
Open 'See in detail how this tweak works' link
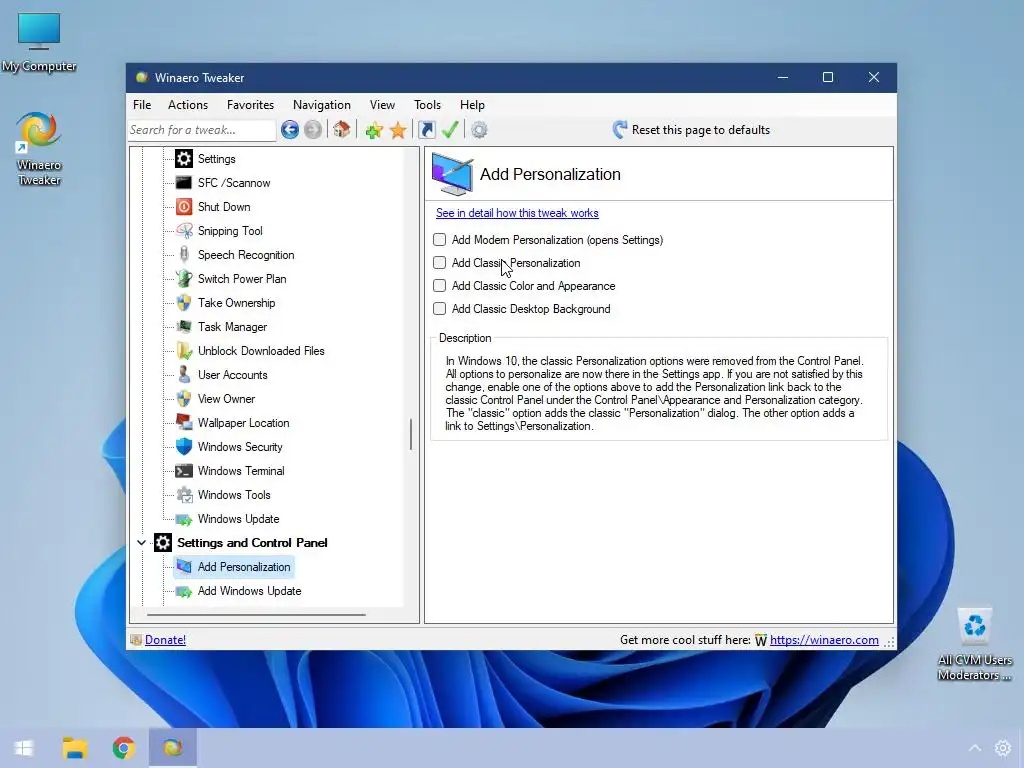(517, 213)
